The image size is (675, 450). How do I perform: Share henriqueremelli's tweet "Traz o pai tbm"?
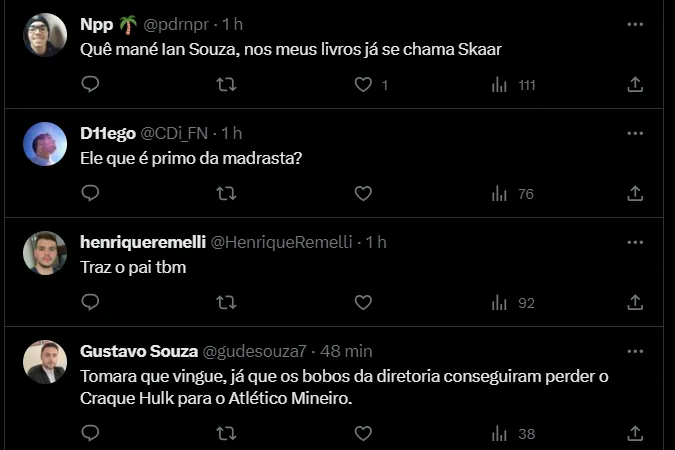point(634,302)
